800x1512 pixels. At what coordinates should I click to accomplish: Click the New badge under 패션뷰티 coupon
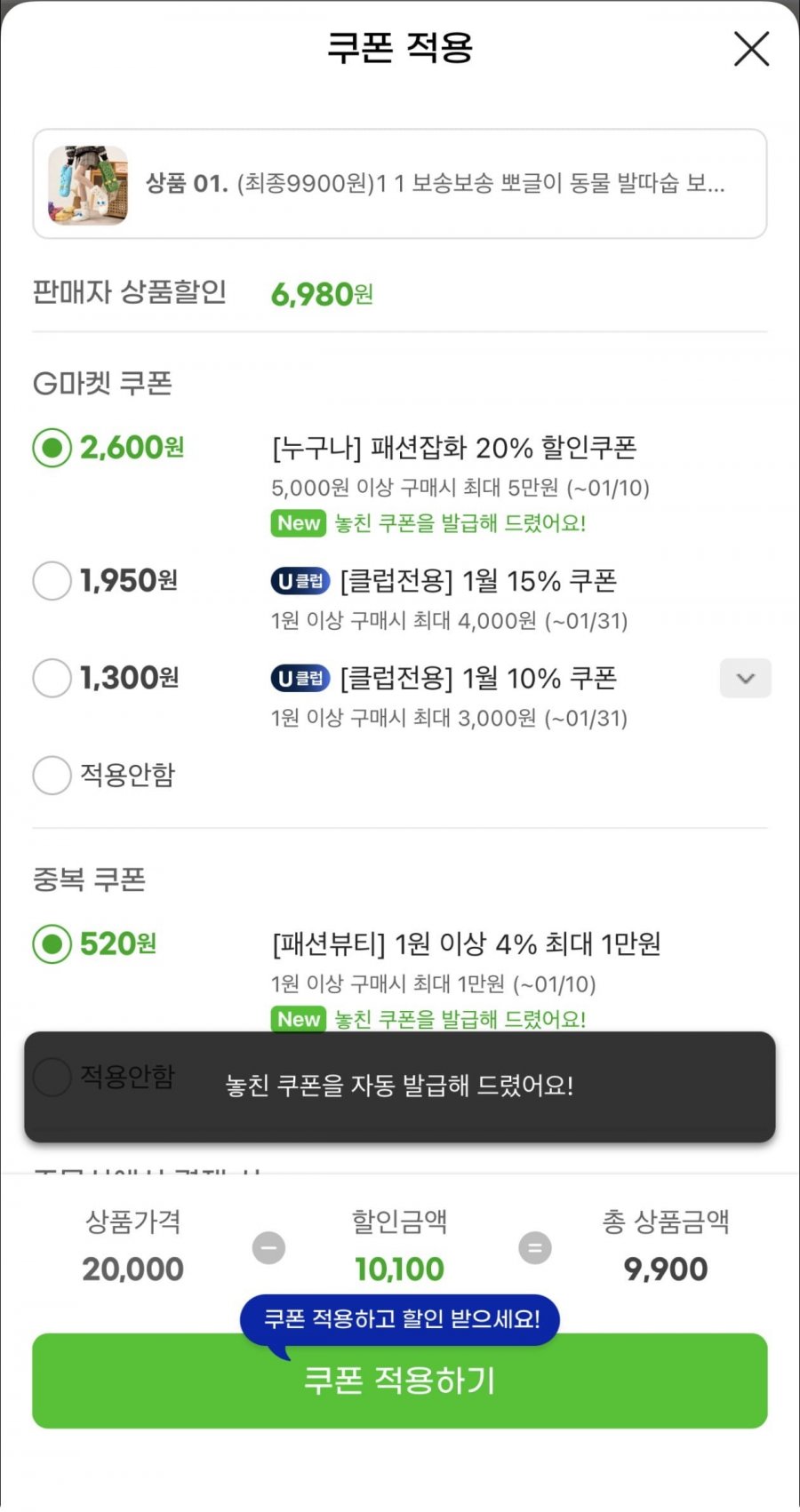[x=298, y=1019]
